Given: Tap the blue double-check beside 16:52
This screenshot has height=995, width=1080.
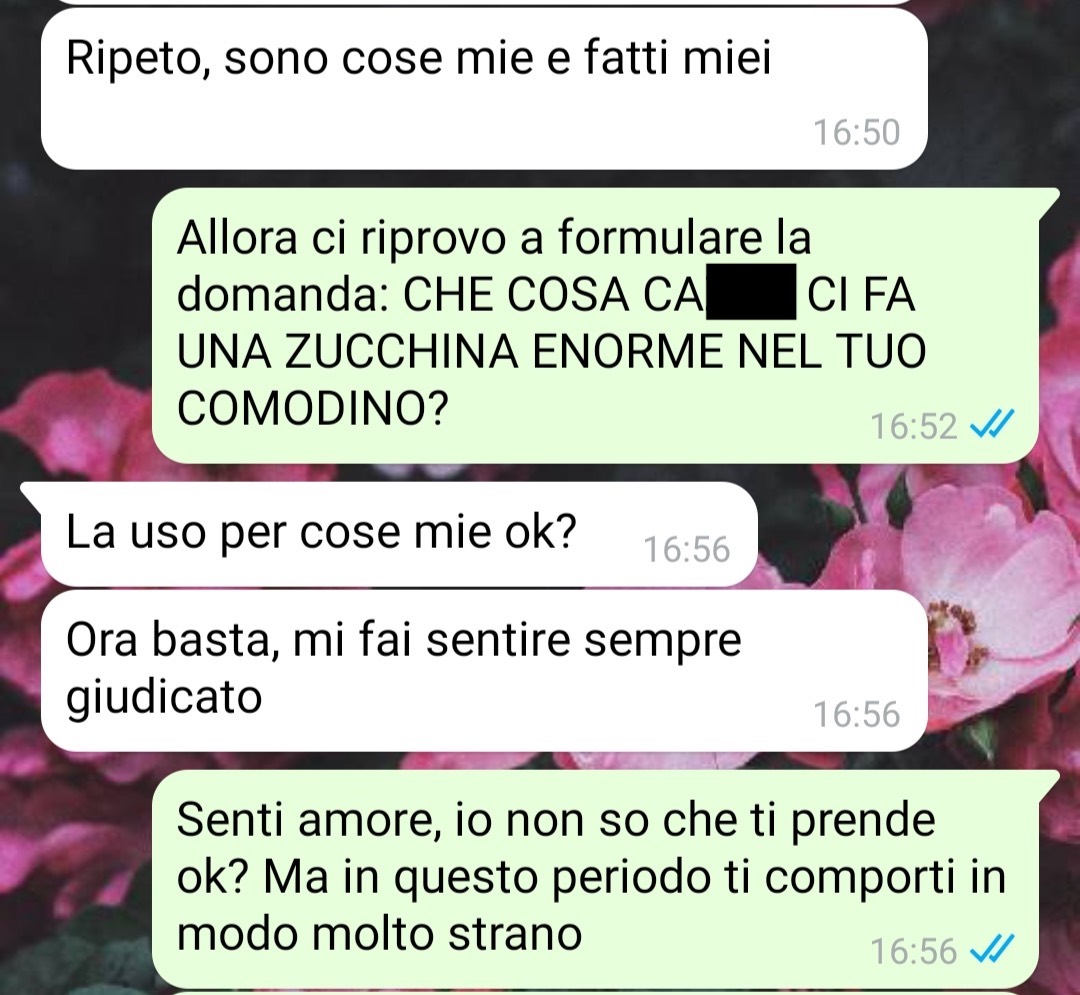Looking at the screenshot, I should [x=991, y=425].
